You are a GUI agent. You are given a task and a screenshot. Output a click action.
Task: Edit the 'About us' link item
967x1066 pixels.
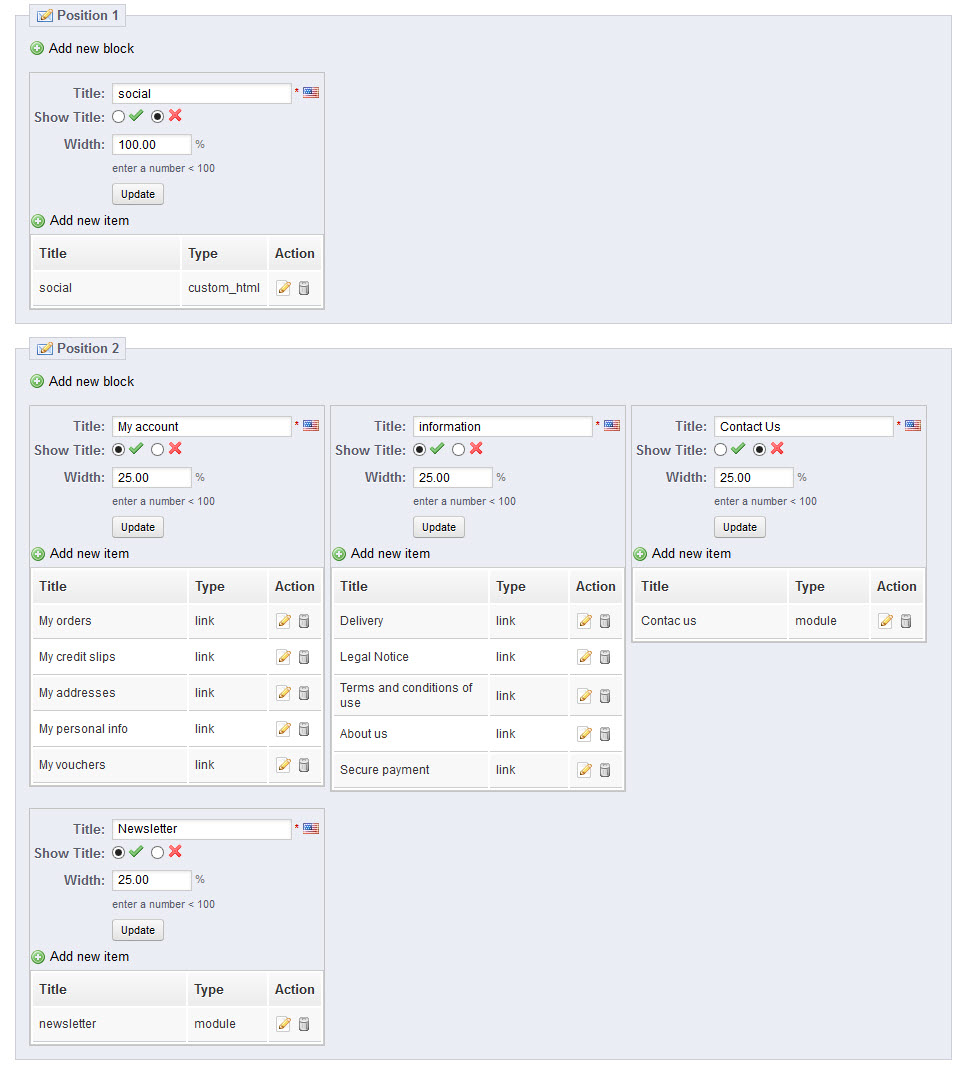[585, 734]
